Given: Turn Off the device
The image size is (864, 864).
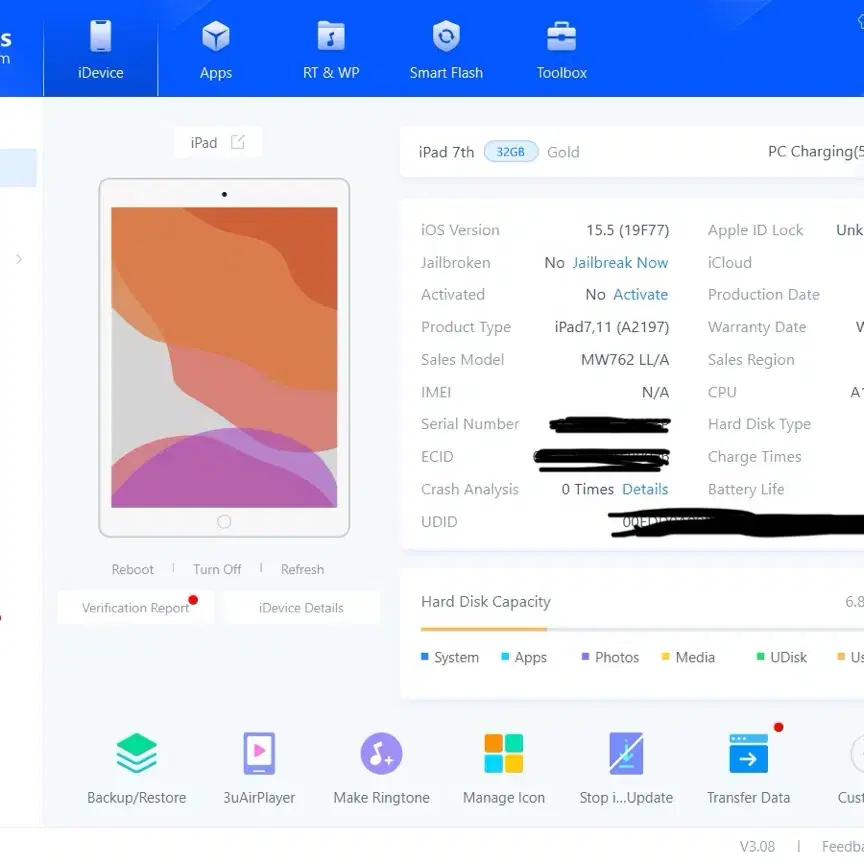Looking at the screenshot, I should 217,569.
